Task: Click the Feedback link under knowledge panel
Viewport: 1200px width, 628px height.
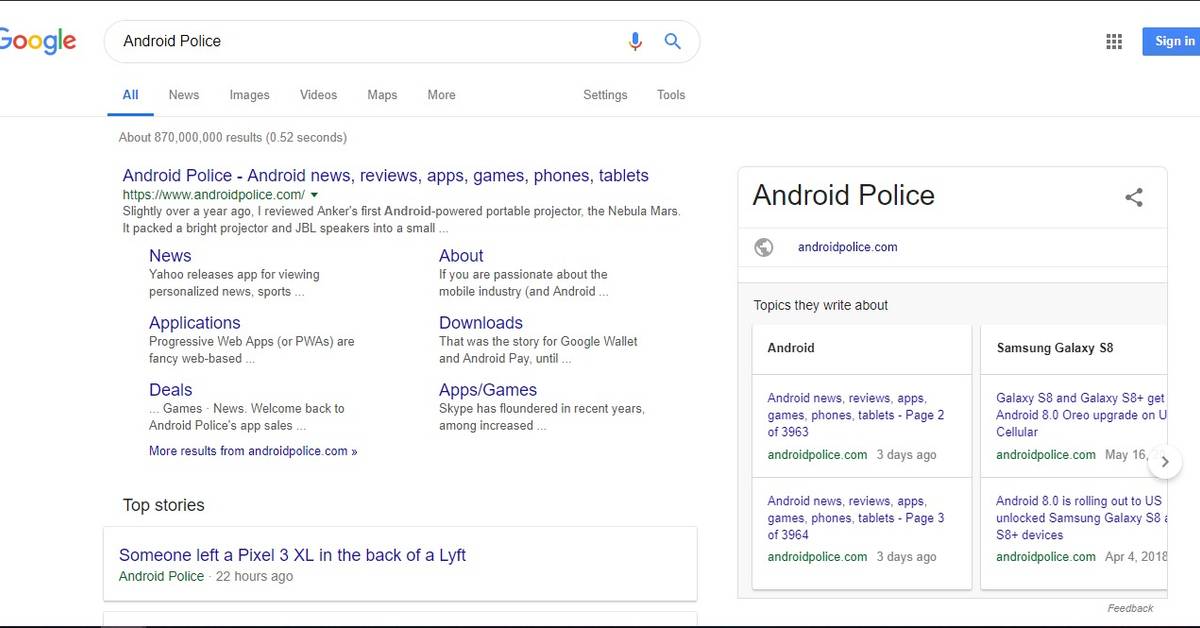Action: 1130,608
